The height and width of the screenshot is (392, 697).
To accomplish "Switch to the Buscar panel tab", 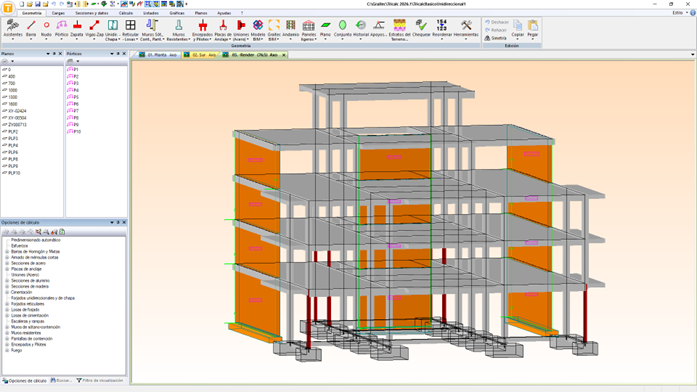I will pos(61,380).
